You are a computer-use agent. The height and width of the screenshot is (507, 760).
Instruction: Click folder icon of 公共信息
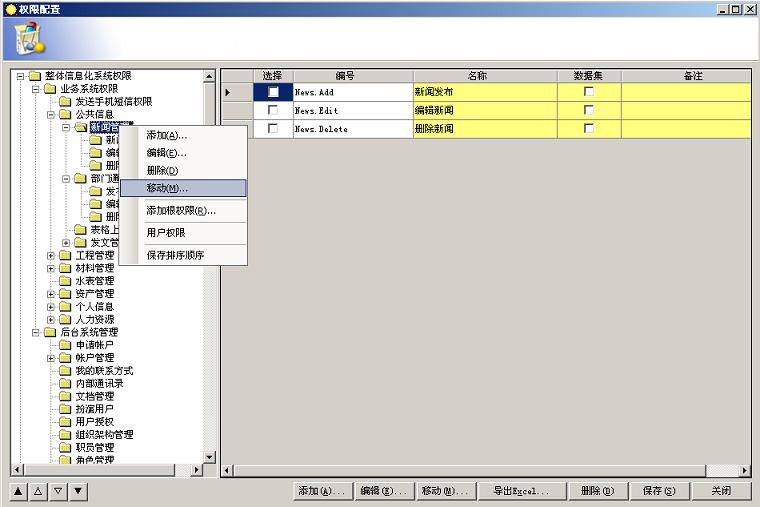65,114
